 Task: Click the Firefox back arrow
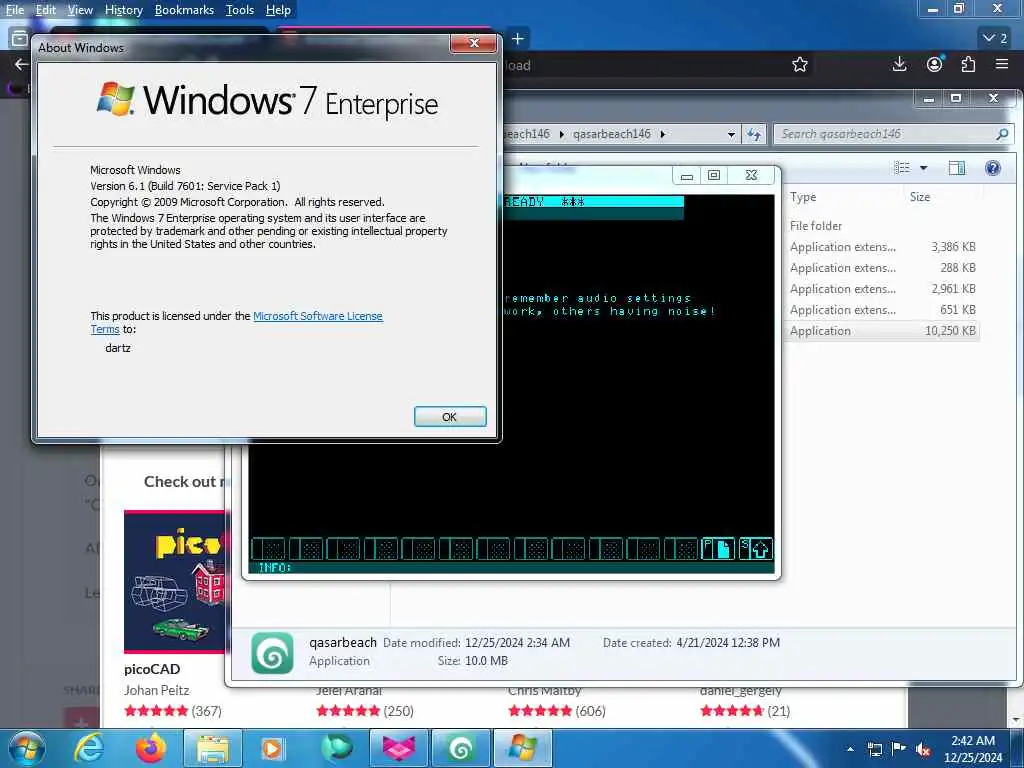pyautogui.click(x=21, y=64)
